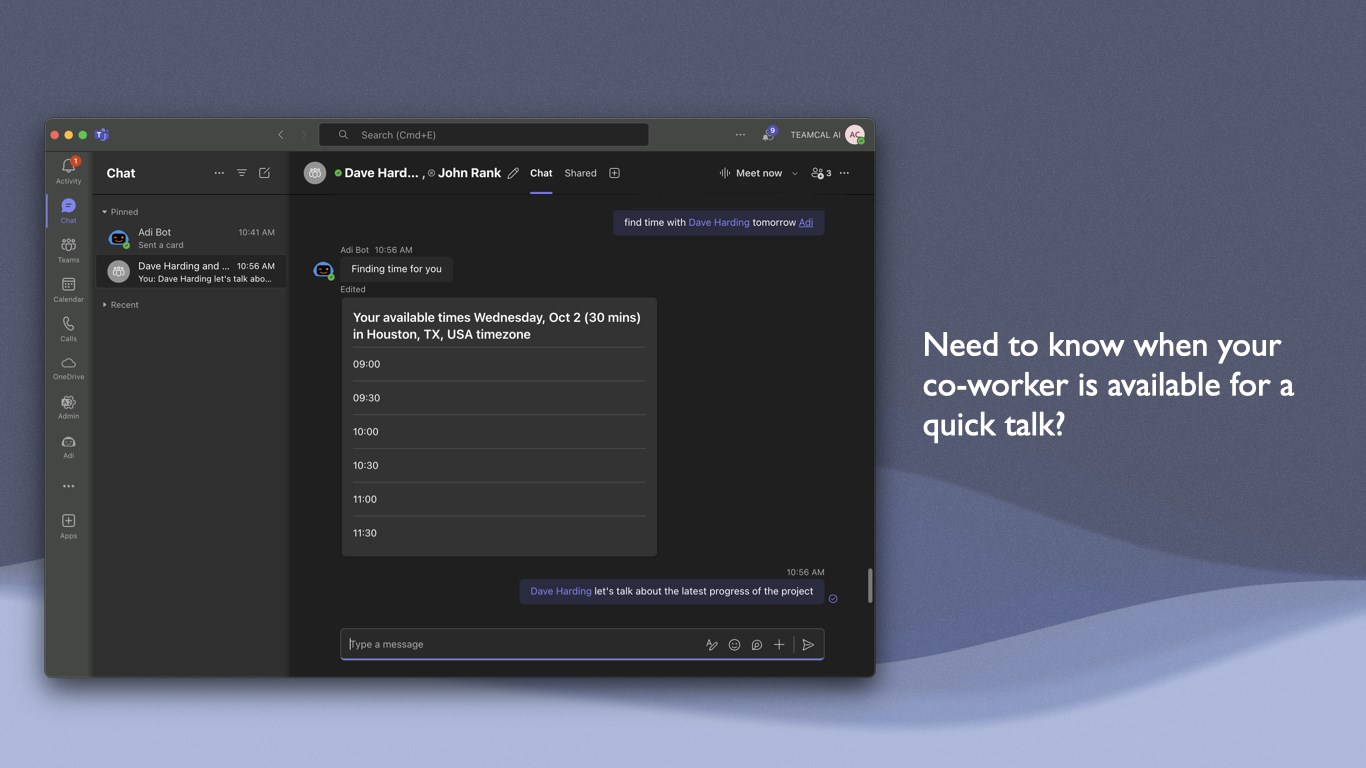Show more apps via sidebar ellipsis
This screenshot has width=1366, height=768.
tap(68, 486)
